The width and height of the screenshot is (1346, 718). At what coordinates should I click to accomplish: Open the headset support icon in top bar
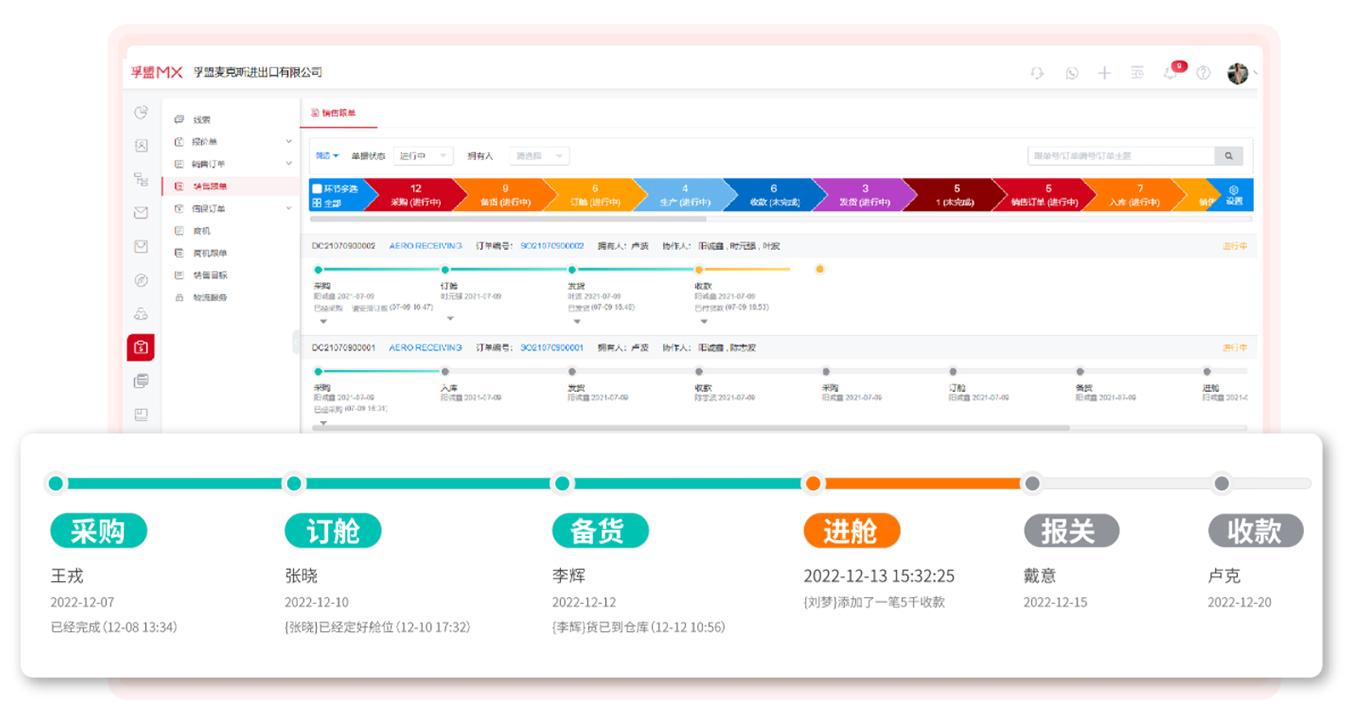[x=1038, y=74]
